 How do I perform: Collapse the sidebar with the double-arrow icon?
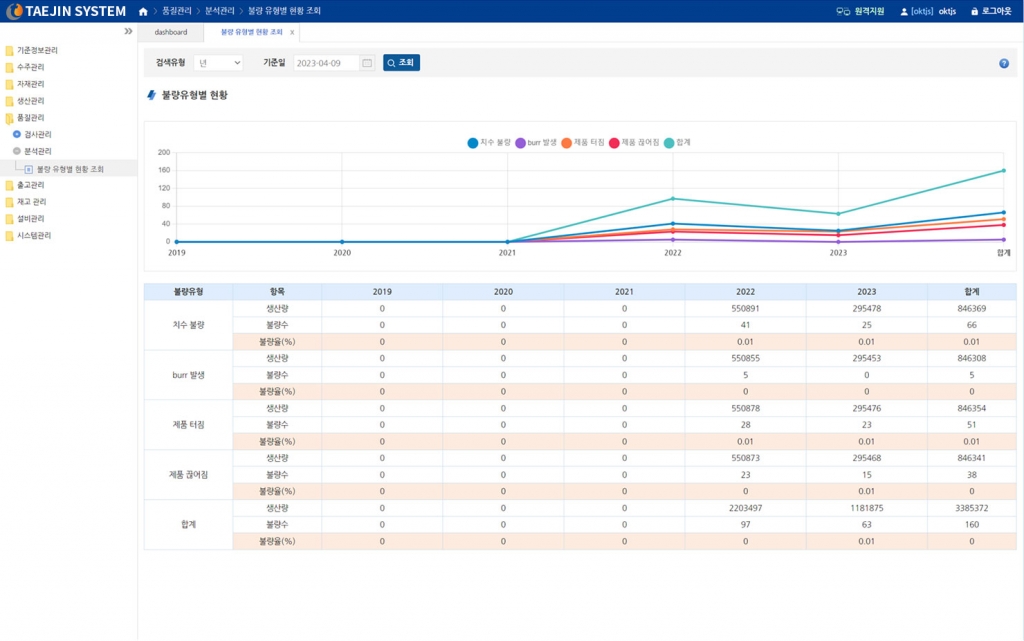click(x=128, y=31)
